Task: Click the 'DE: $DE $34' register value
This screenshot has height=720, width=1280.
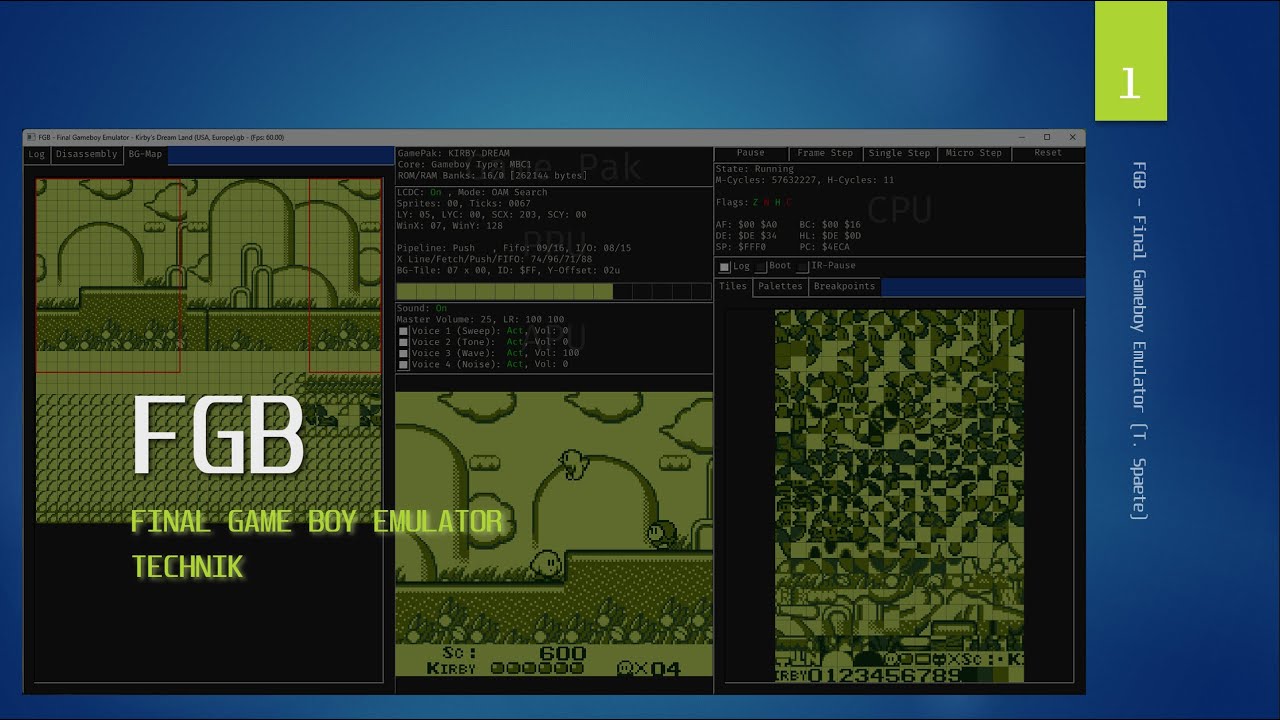Action: (746, 236)
